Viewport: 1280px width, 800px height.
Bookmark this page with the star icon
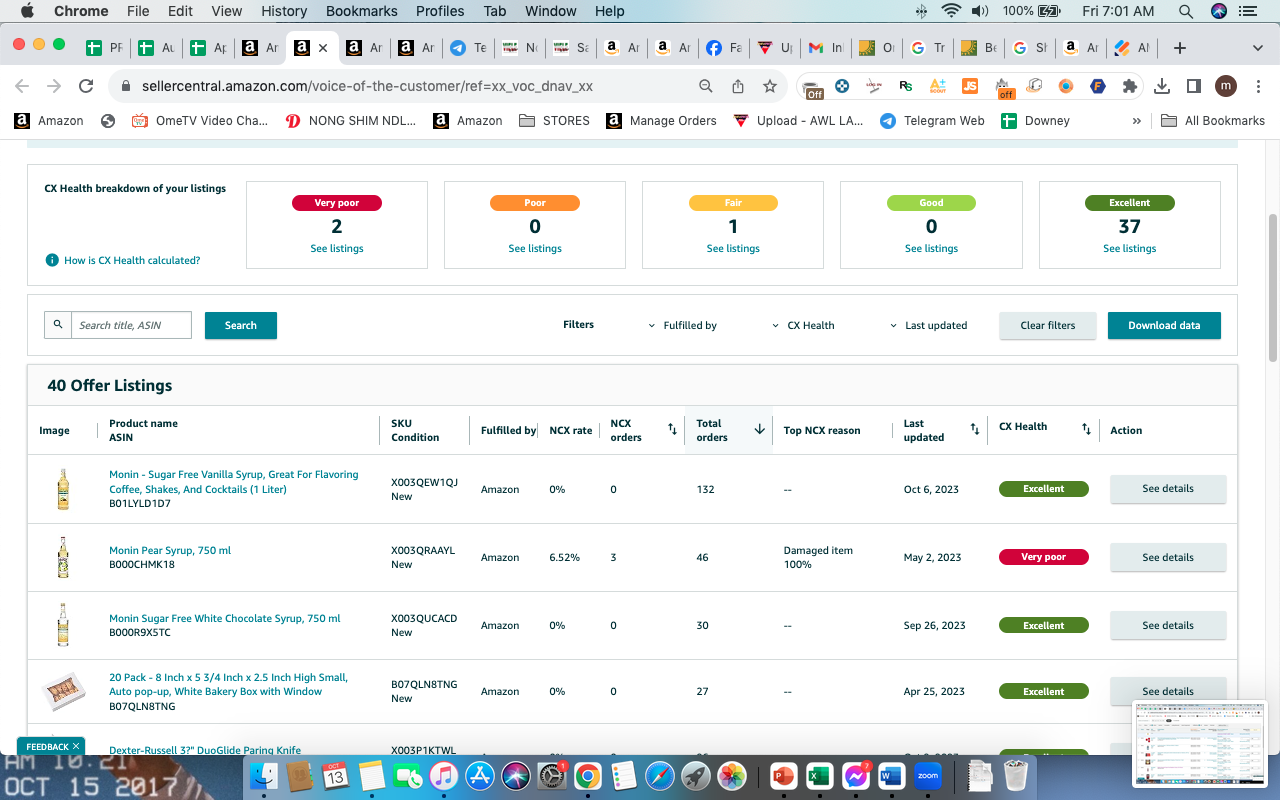(x=770, y=86)
